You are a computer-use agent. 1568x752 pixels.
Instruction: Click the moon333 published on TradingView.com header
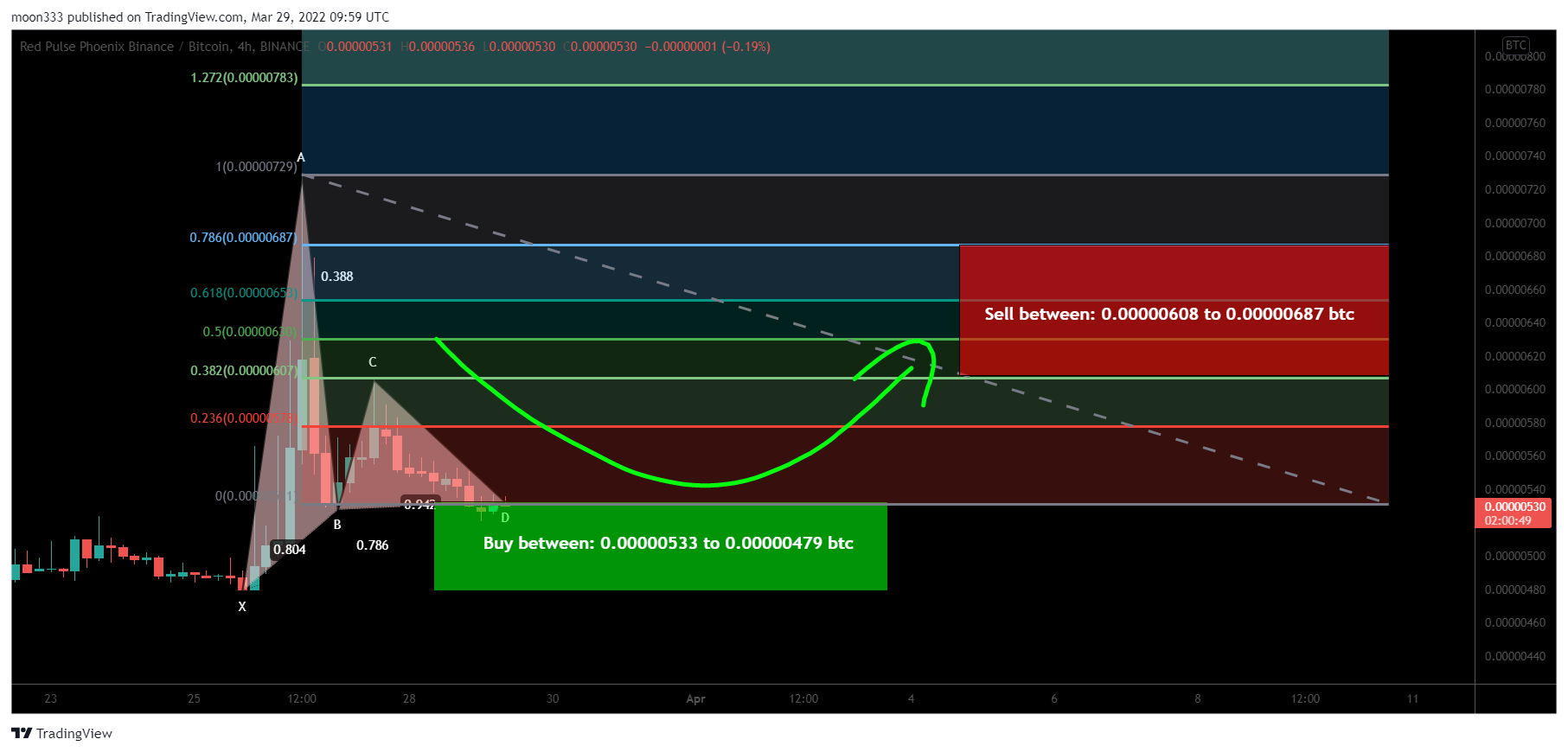[x=200, y=17]
